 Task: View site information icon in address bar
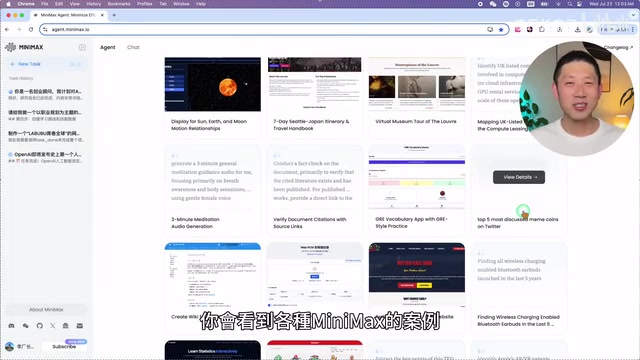click(45, 29)
